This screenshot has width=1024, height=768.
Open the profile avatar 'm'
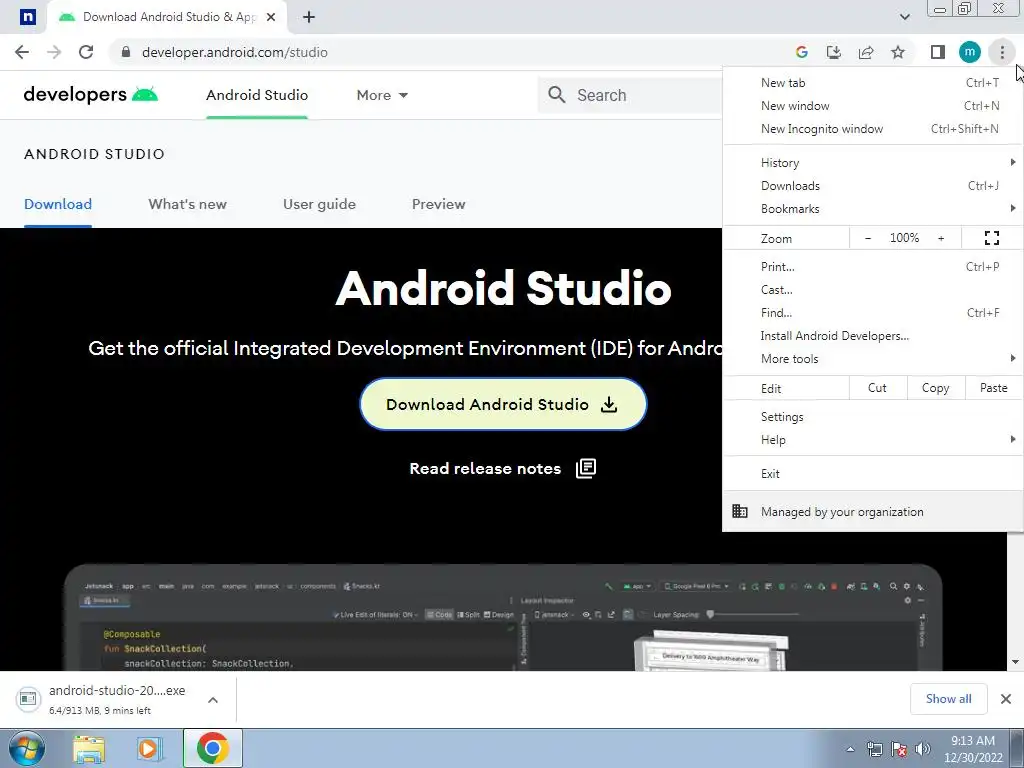(970, 52)
